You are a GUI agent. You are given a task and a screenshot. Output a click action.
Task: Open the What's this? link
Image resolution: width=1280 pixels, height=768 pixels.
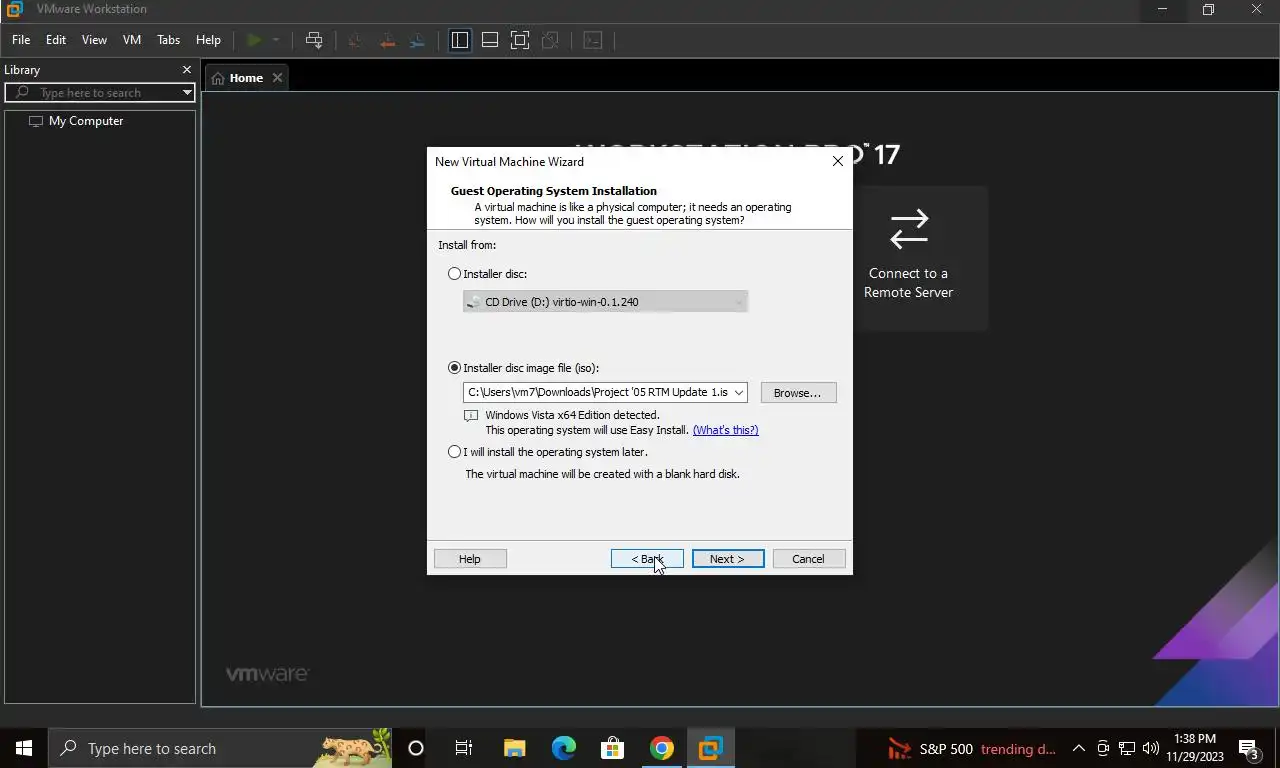click(x=725, y=430)
